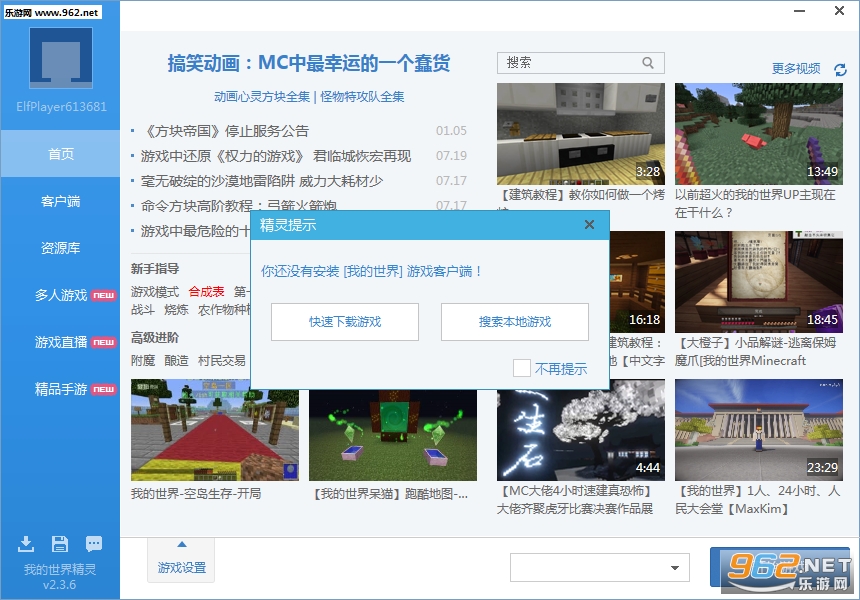860x600 pixels.
Task: Go to 多人游戏 section
Action: 60,295
